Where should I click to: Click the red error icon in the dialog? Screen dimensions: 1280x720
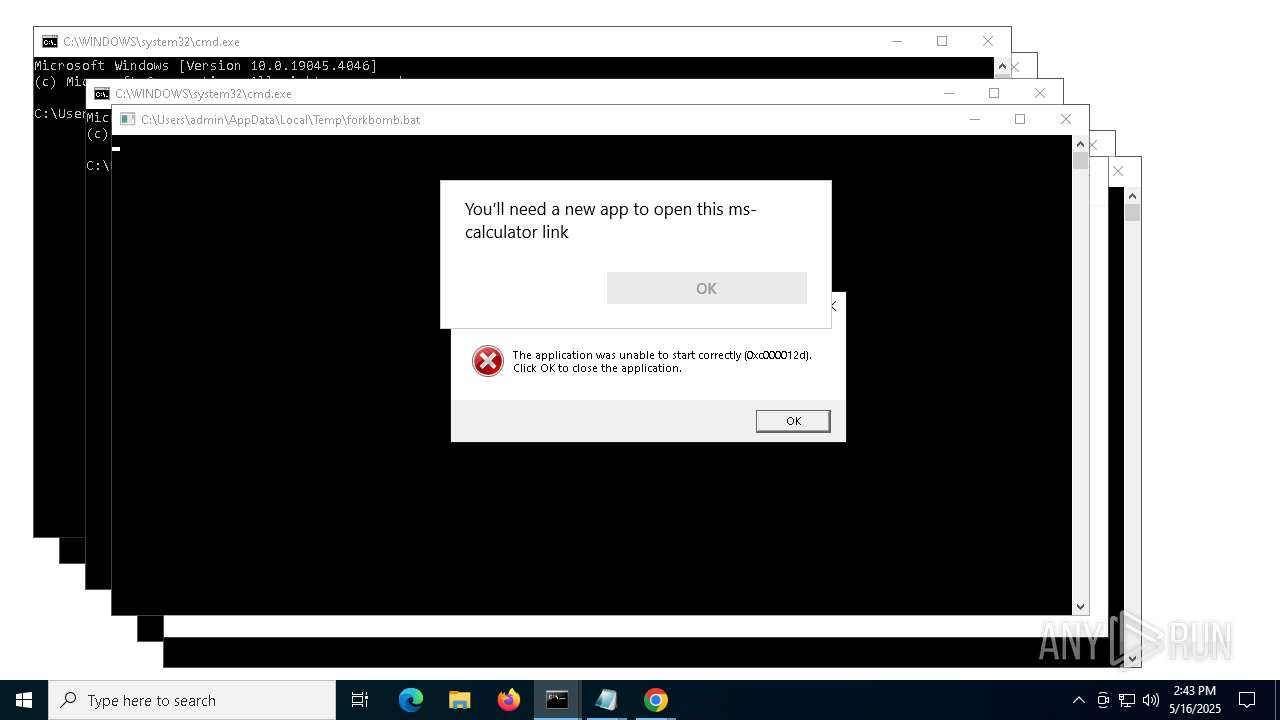pyautogui.click(x=488, y=361)
